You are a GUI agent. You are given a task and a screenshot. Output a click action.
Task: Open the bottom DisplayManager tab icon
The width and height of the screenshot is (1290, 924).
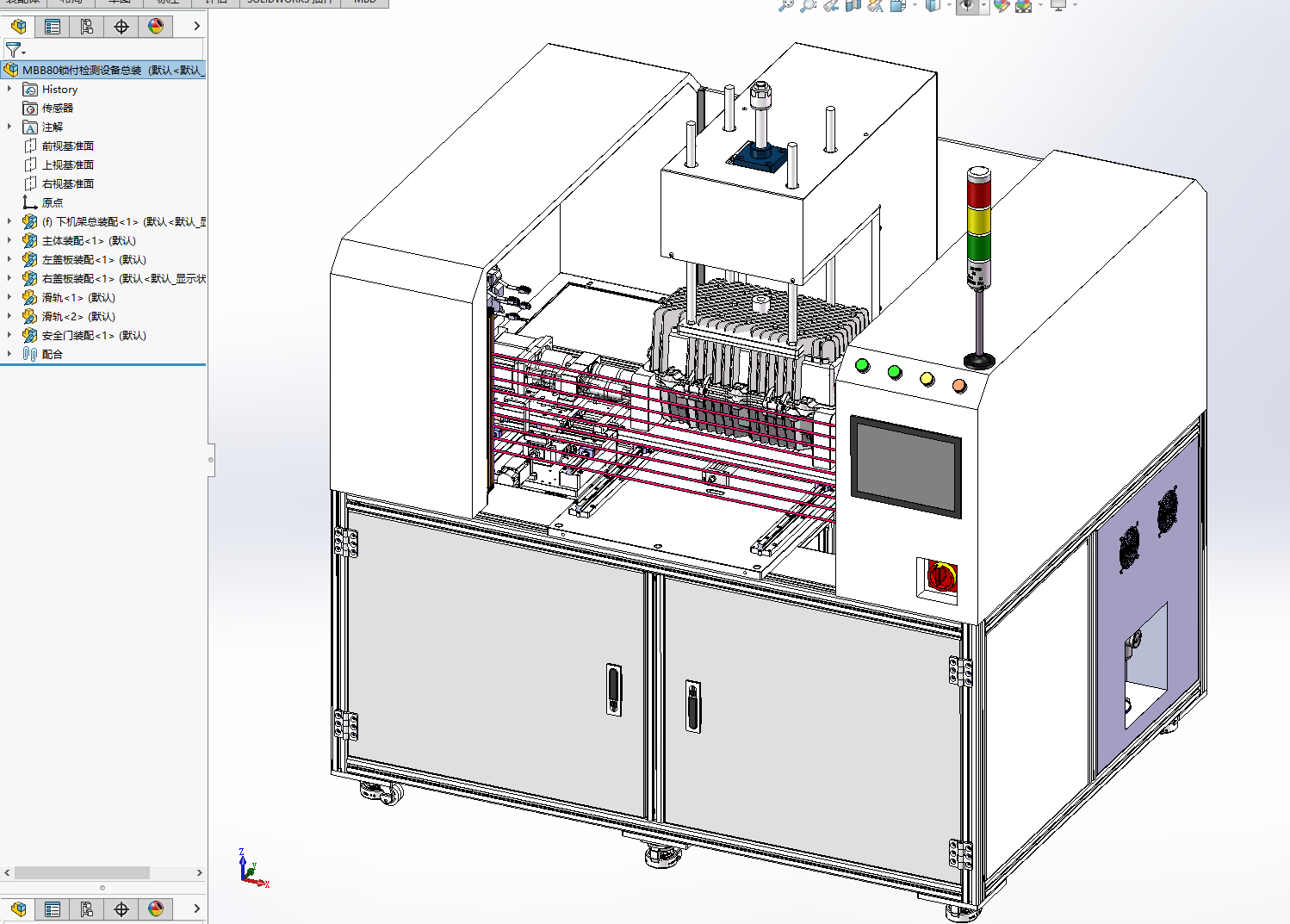click(156, 909)
